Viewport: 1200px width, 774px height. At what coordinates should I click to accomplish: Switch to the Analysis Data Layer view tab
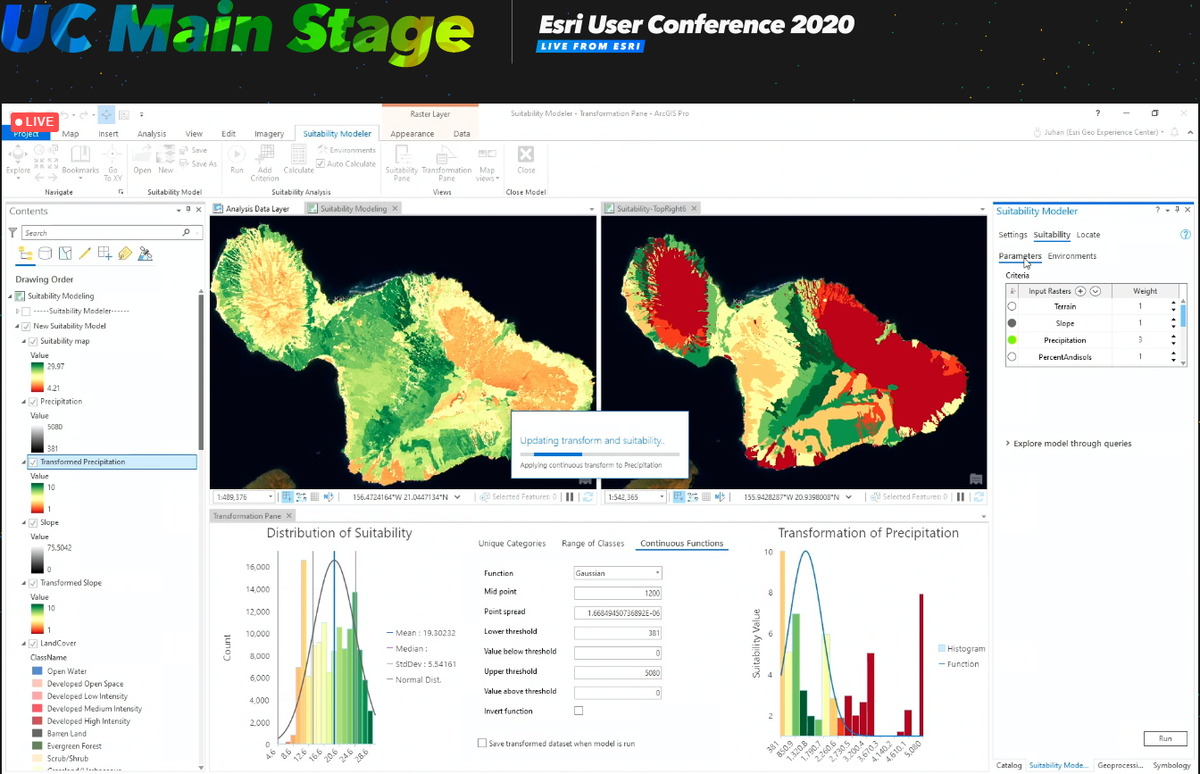coord(257,209)
